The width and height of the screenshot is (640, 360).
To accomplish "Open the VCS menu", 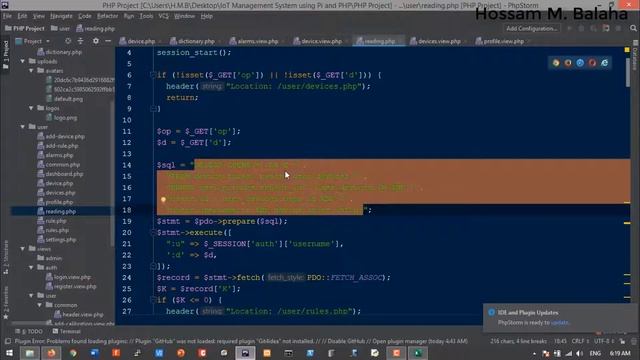I will click(x=163, y=16).
